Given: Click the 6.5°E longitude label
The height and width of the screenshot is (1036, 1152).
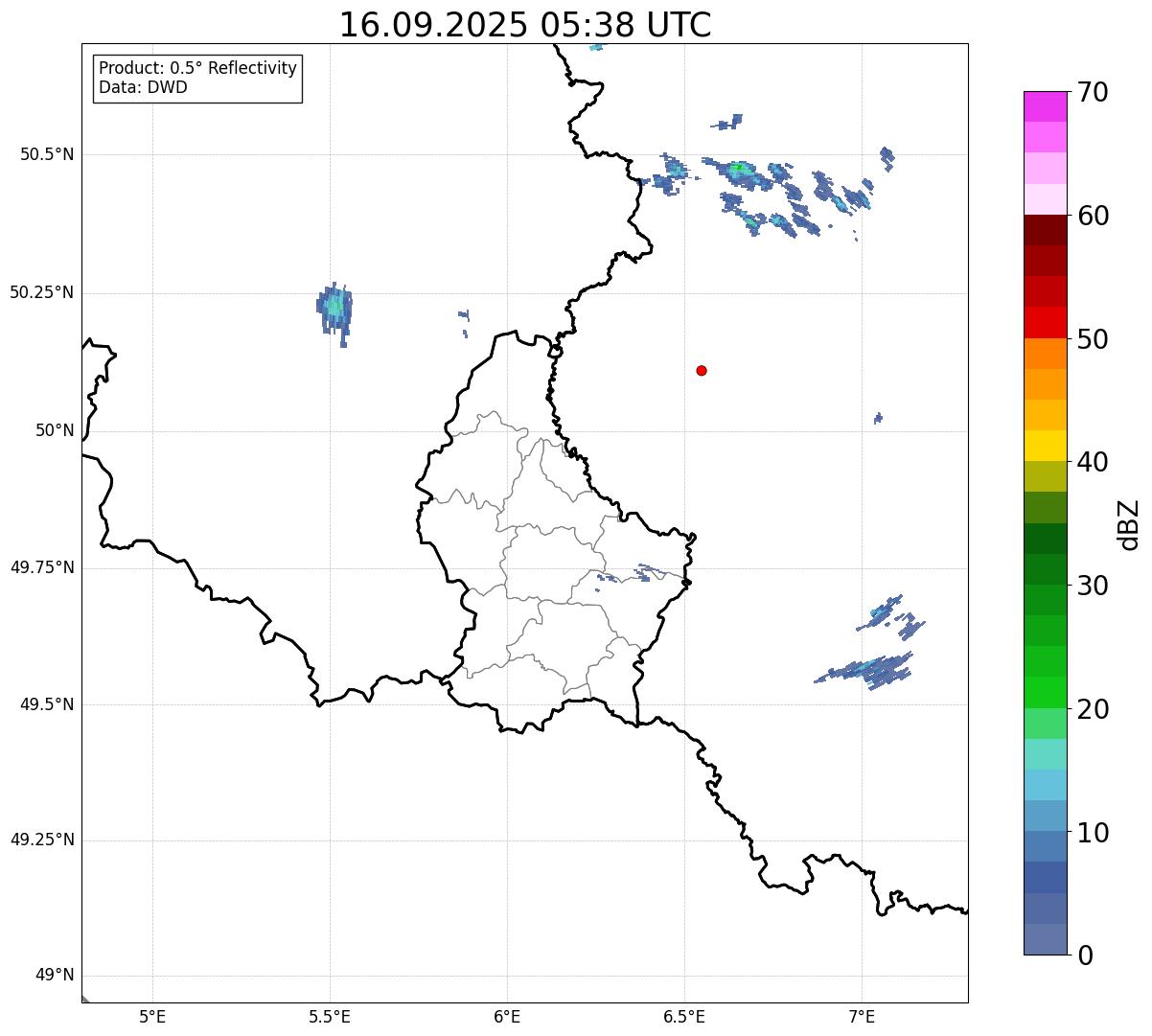Looking at the screenshot, I should pos(684,1017).
